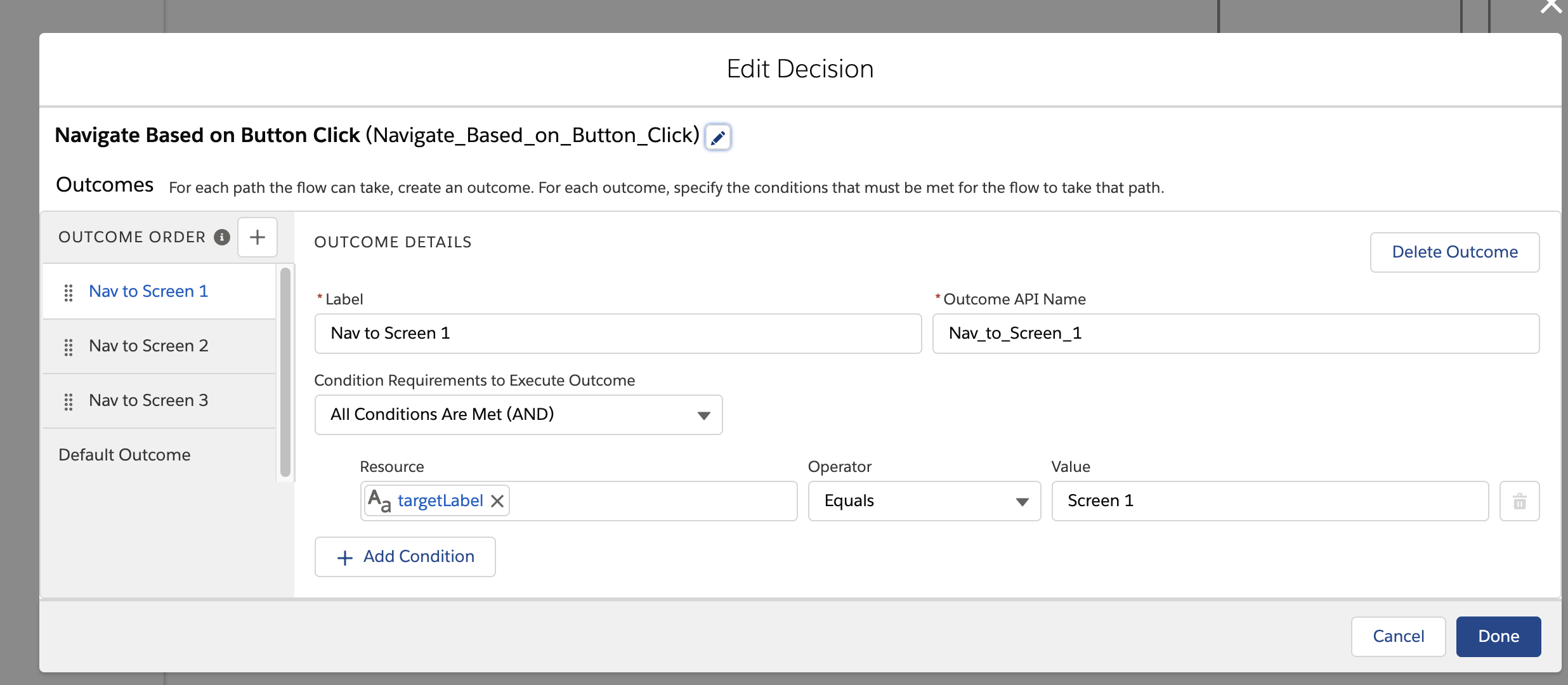
Task: Click Add Condition
Action: pyautogui.click(x=405, y=556)
